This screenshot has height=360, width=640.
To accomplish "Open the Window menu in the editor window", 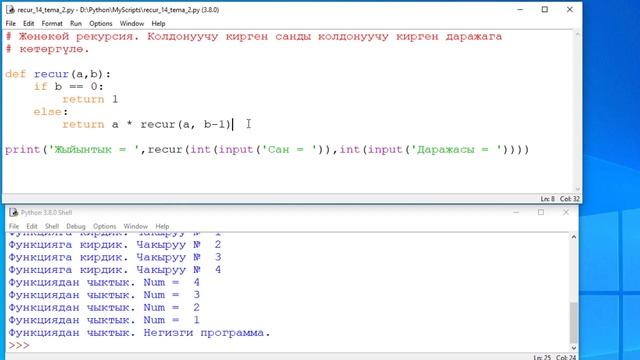I will coord(131,24).
